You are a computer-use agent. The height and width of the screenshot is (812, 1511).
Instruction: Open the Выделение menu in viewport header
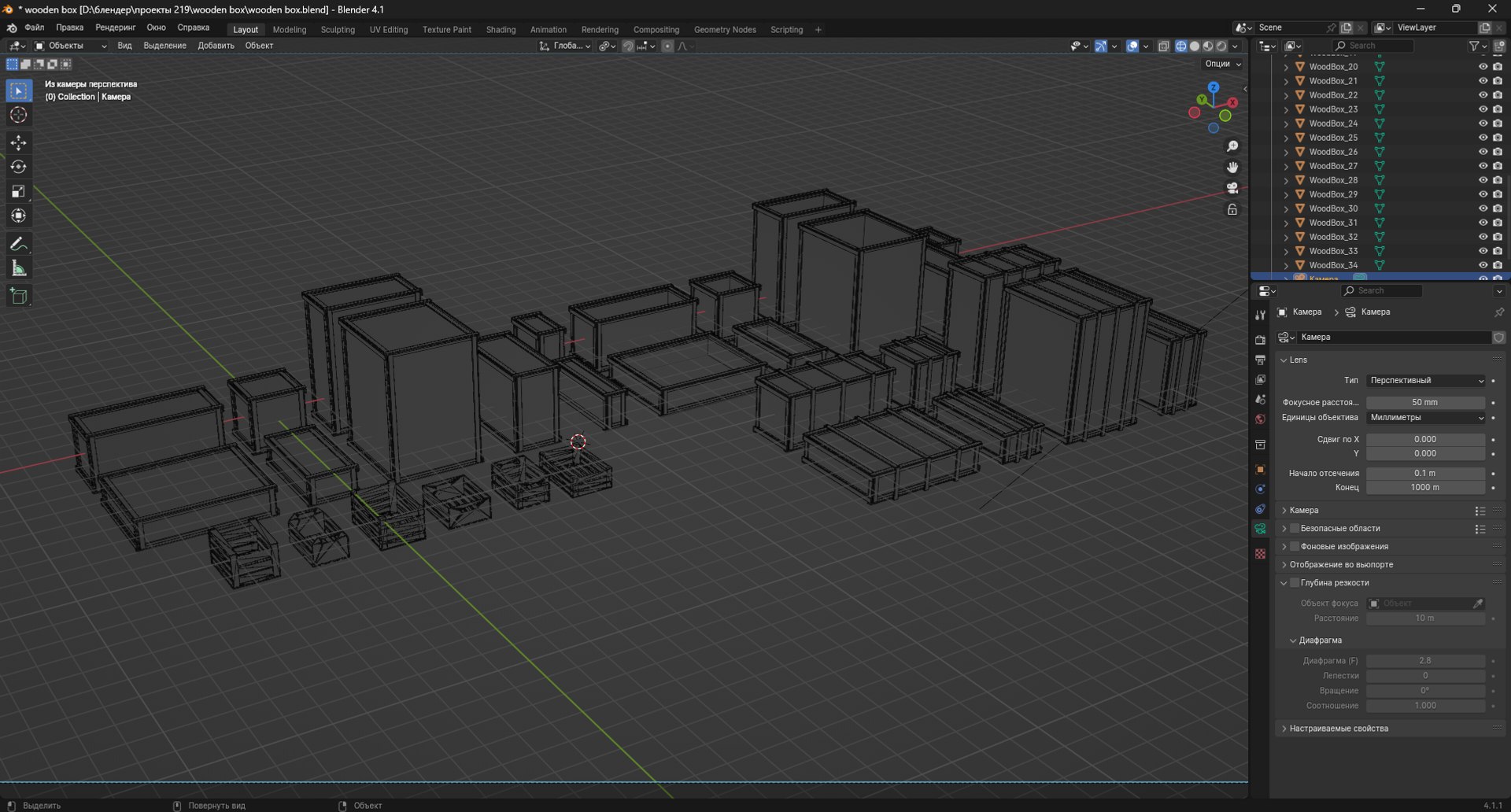pos(164,46)
